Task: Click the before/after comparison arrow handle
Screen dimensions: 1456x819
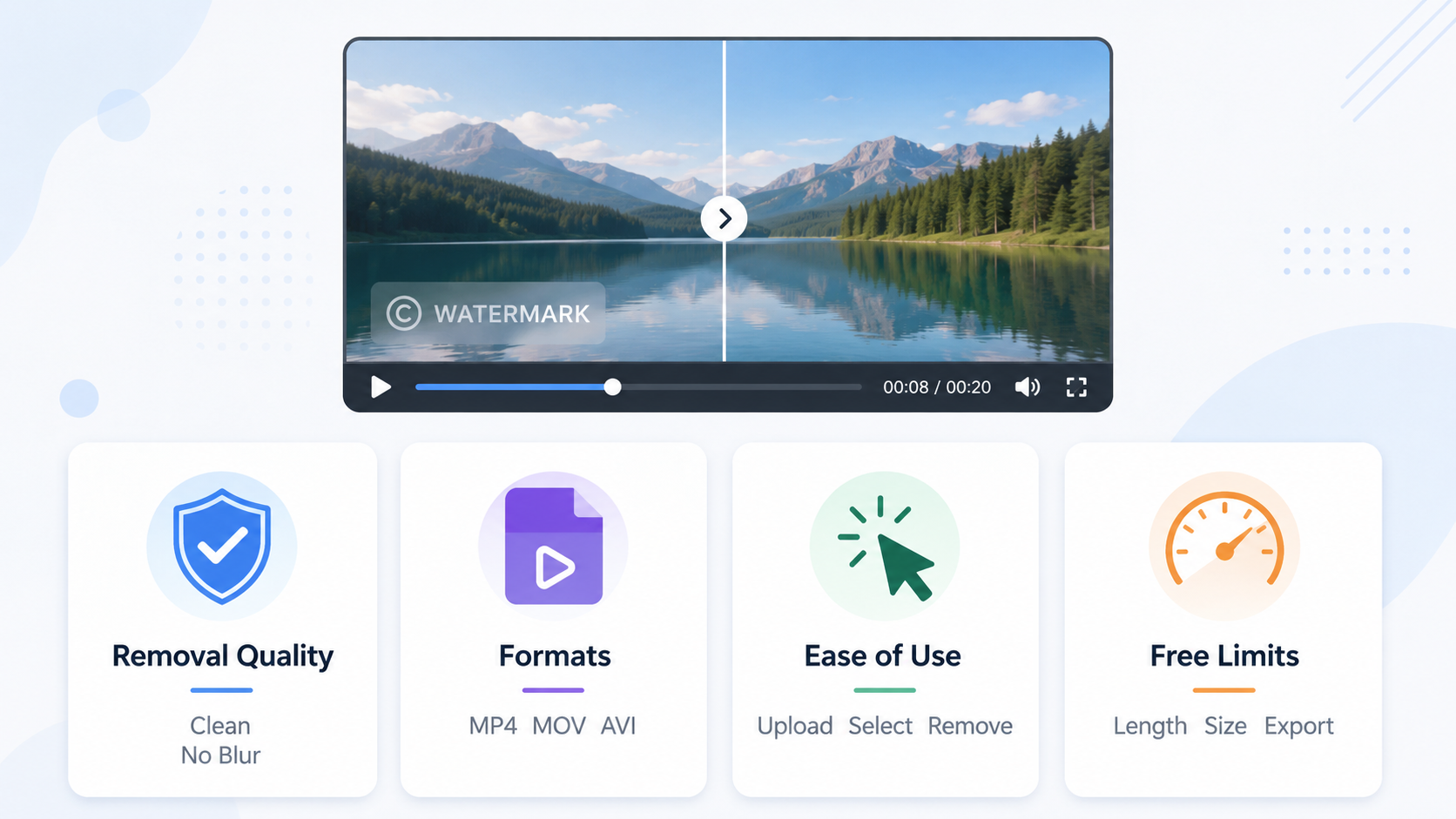Action: [725, 219]
